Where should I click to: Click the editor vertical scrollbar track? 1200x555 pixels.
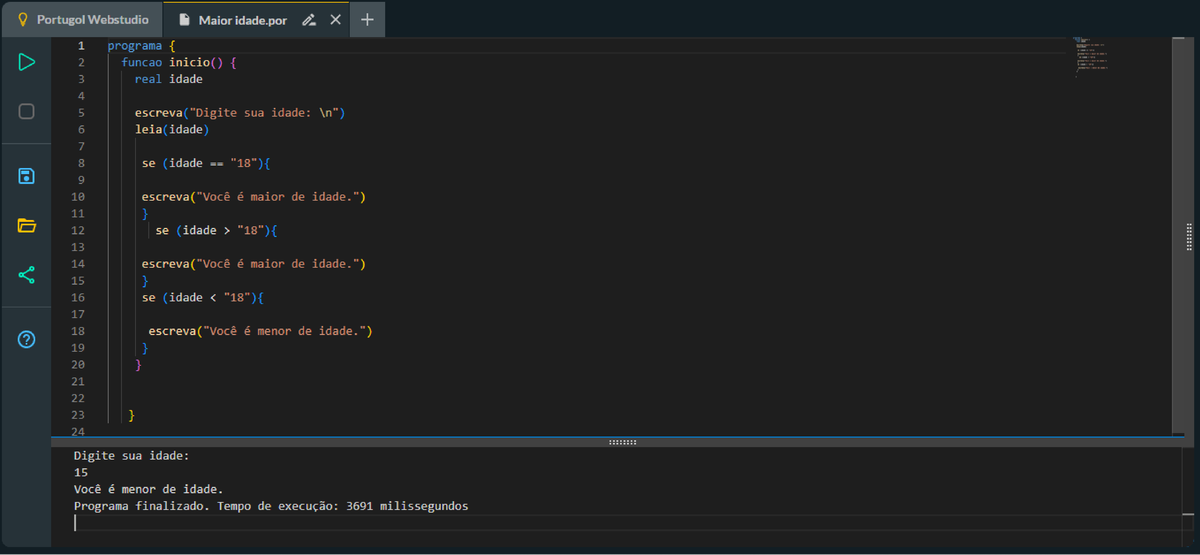pos(1177,300)
